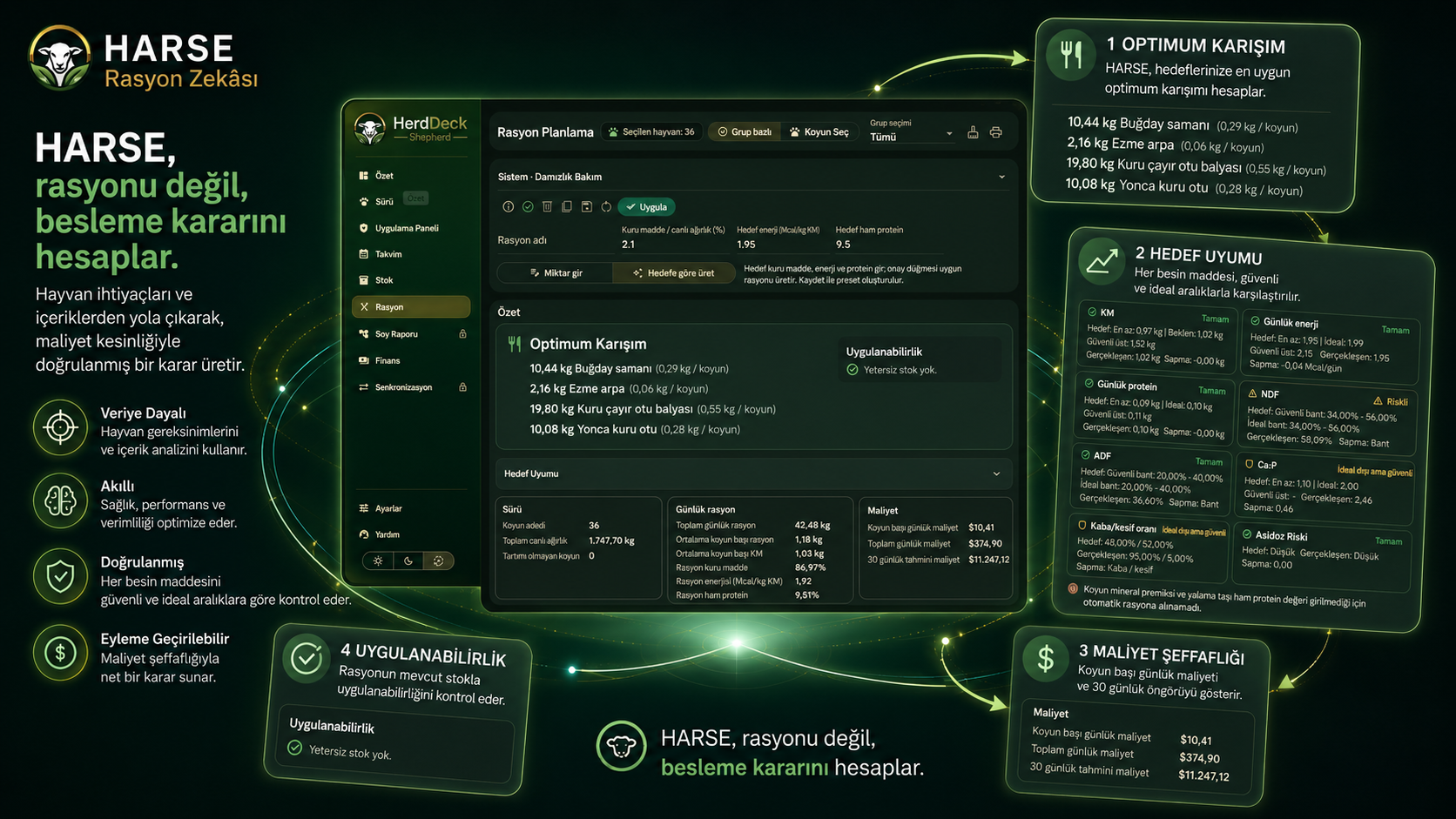
Task: Click the help icon beside Yardım
Action: [x=364, y=534]
